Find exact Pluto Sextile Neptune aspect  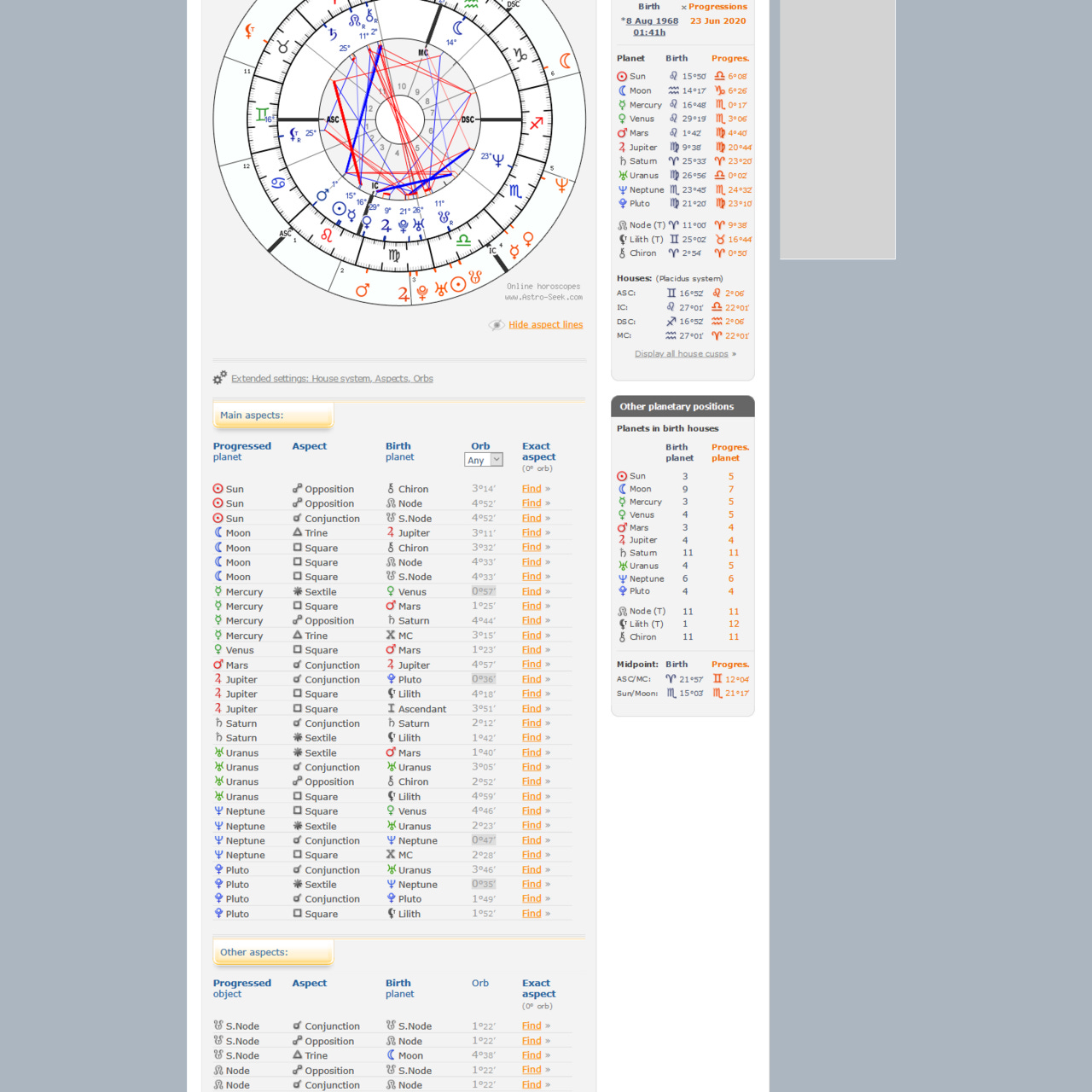(531, 885)
